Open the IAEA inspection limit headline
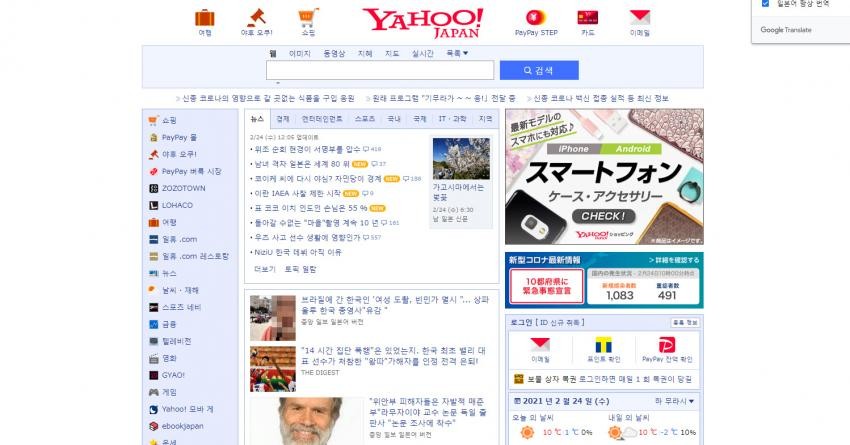This screenshot has height=445, width=850. [x=297, y=194]
